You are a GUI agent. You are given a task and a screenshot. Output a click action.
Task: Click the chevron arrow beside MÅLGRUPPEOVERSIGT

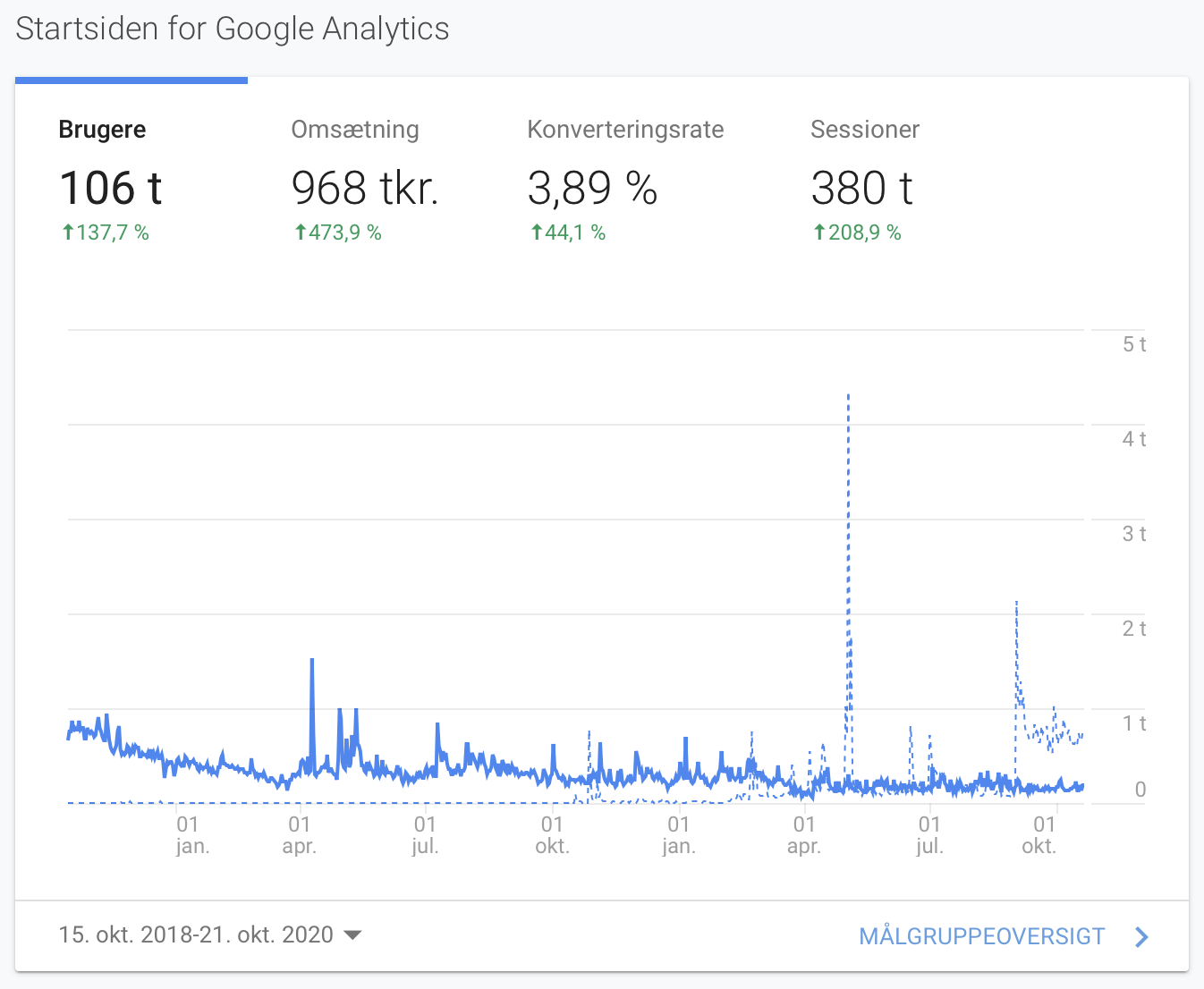[1141, 936]
